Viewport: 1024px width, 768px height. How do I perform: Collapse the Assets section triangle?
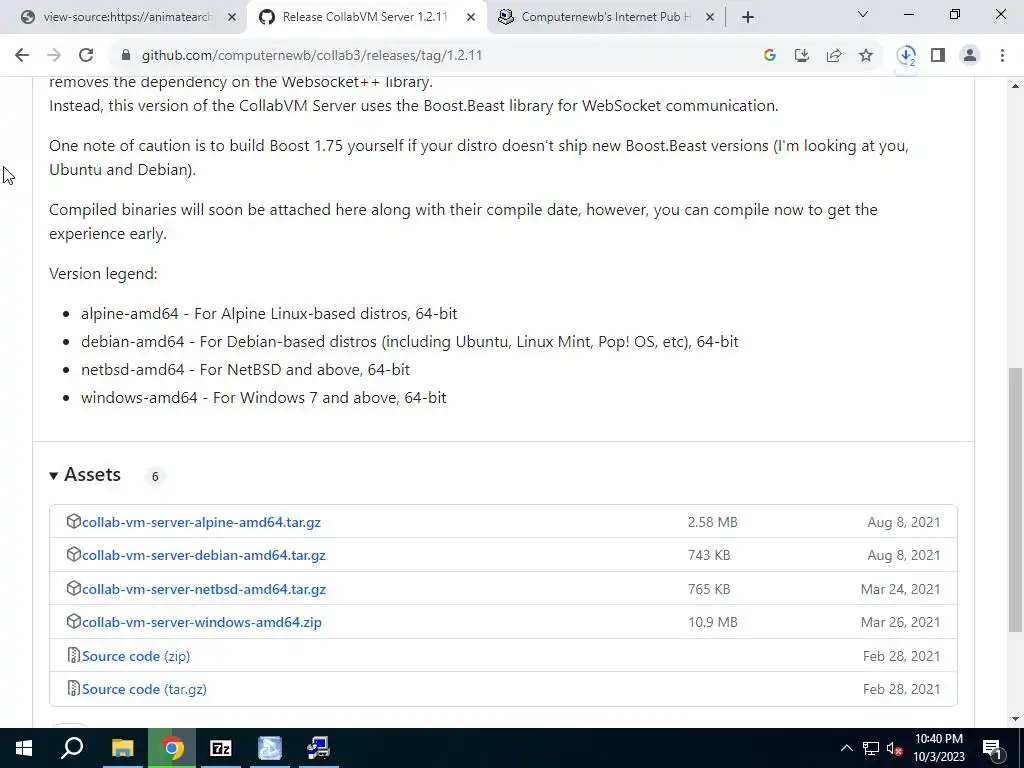(x=54, y=476)
